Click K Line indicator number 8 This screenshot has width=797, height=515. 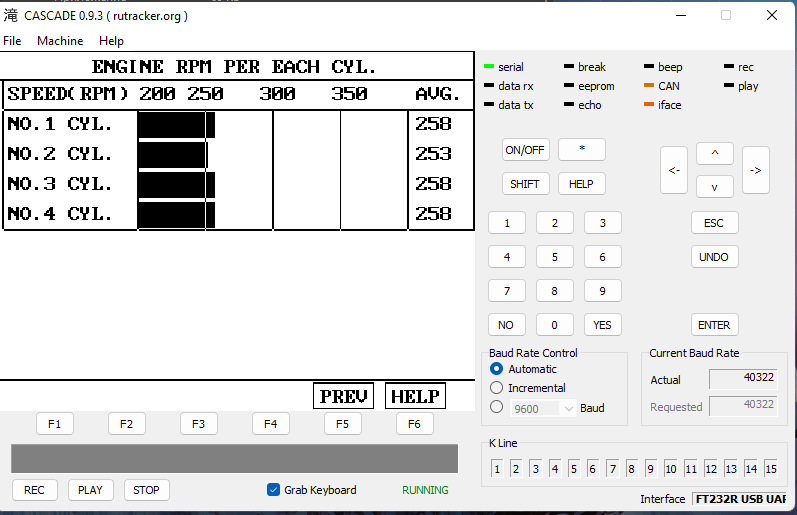(632, 468)
